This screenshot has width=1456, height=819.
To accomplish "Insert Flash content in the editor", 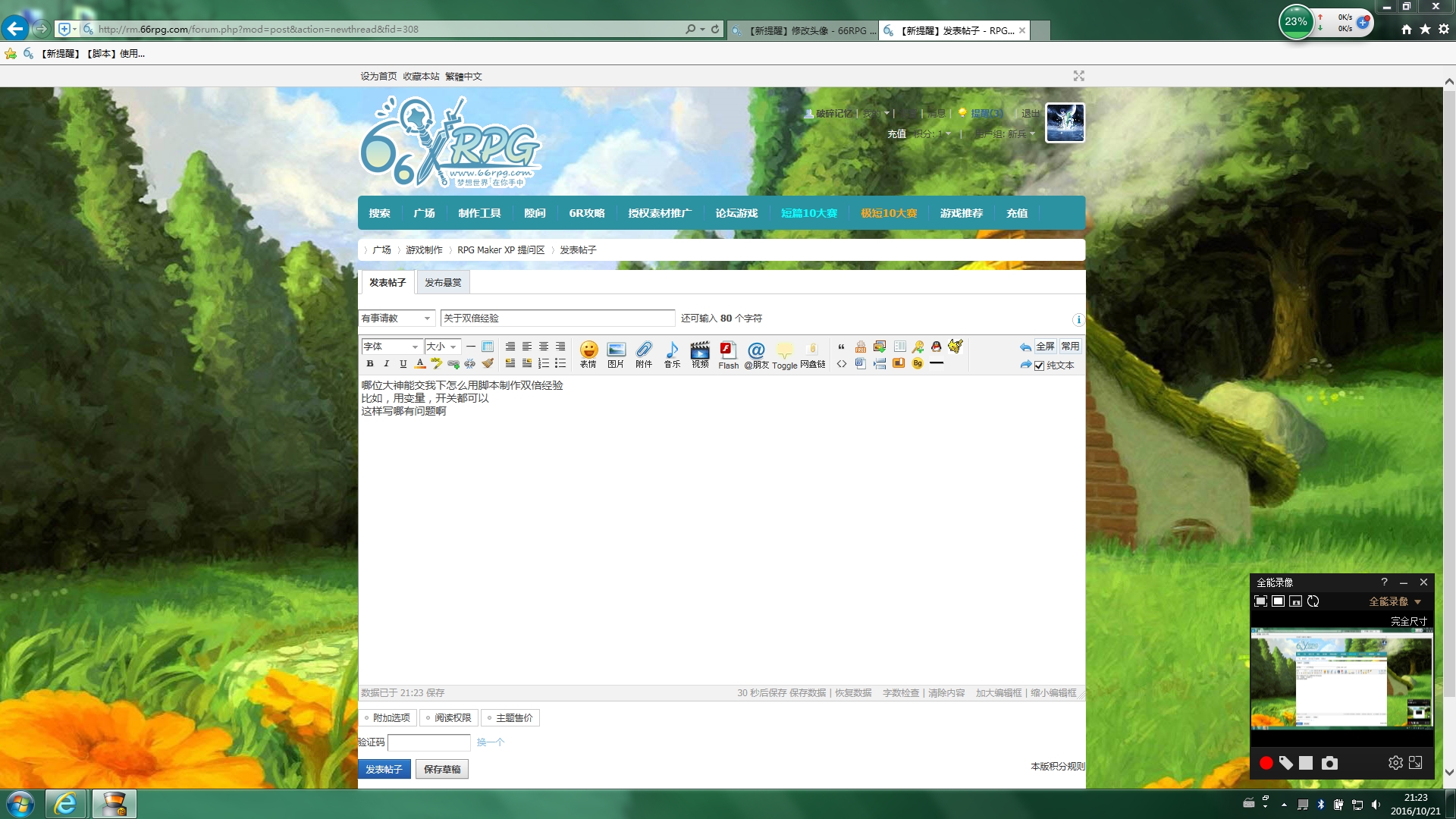I will [728, 354].
